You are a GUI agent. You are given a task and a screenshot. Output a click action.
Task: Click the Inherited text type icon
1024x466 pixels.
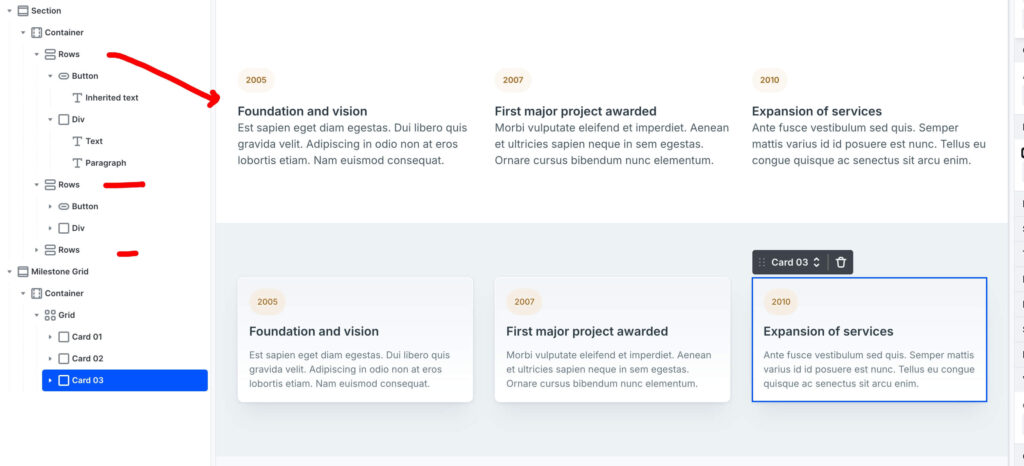(x=77, y=98)
